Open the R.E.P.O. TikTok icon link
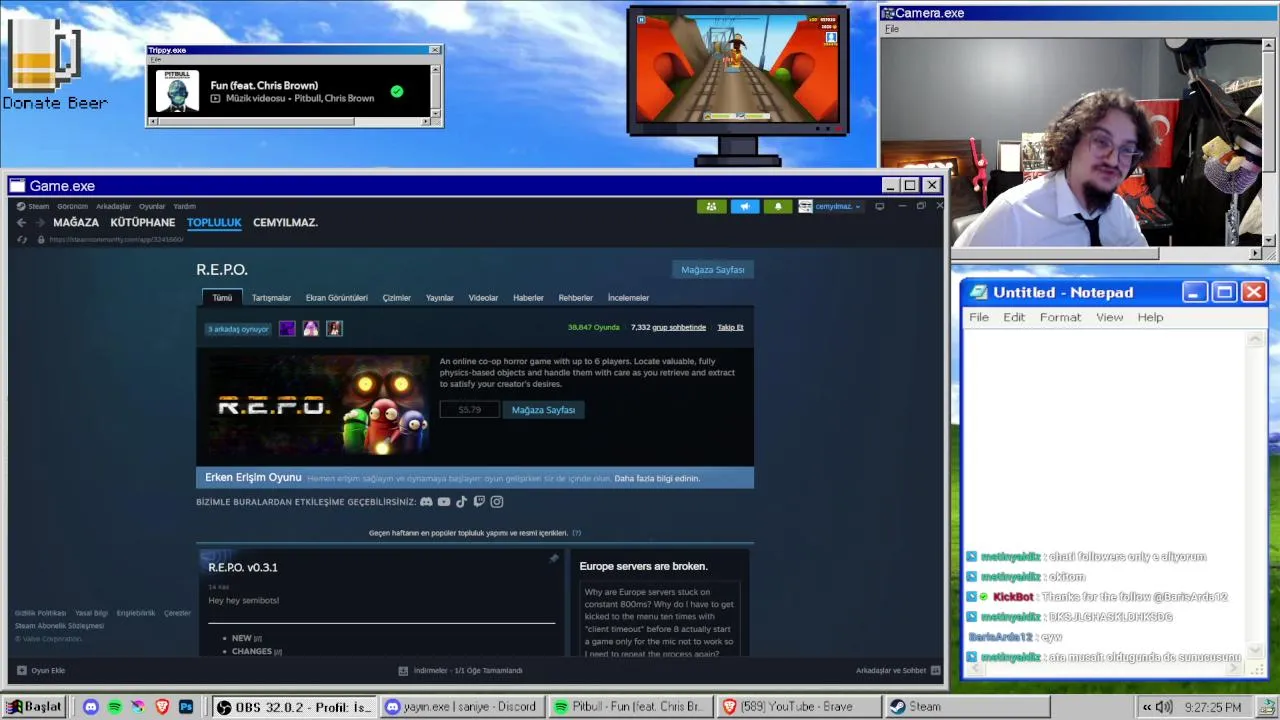The width and height of the screenshot is (1280, 720). 461,502
